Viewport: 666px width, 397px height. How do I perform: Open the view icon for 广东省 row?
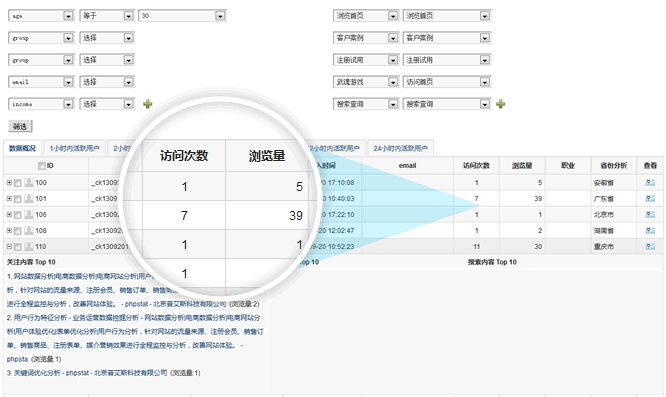[650, 199]
